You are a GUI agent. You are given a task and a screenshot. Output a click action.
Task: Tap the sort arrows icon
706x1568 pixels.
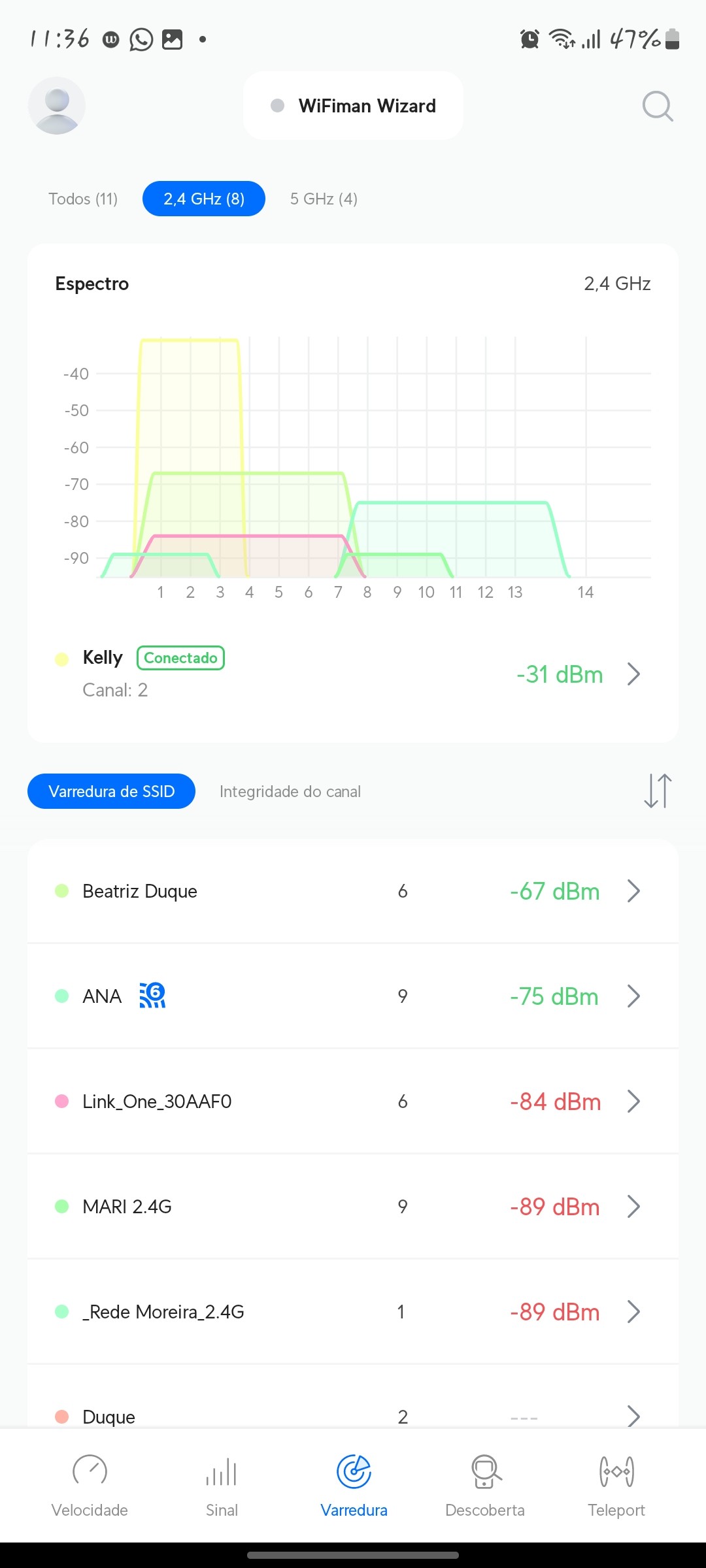point(658,791)
